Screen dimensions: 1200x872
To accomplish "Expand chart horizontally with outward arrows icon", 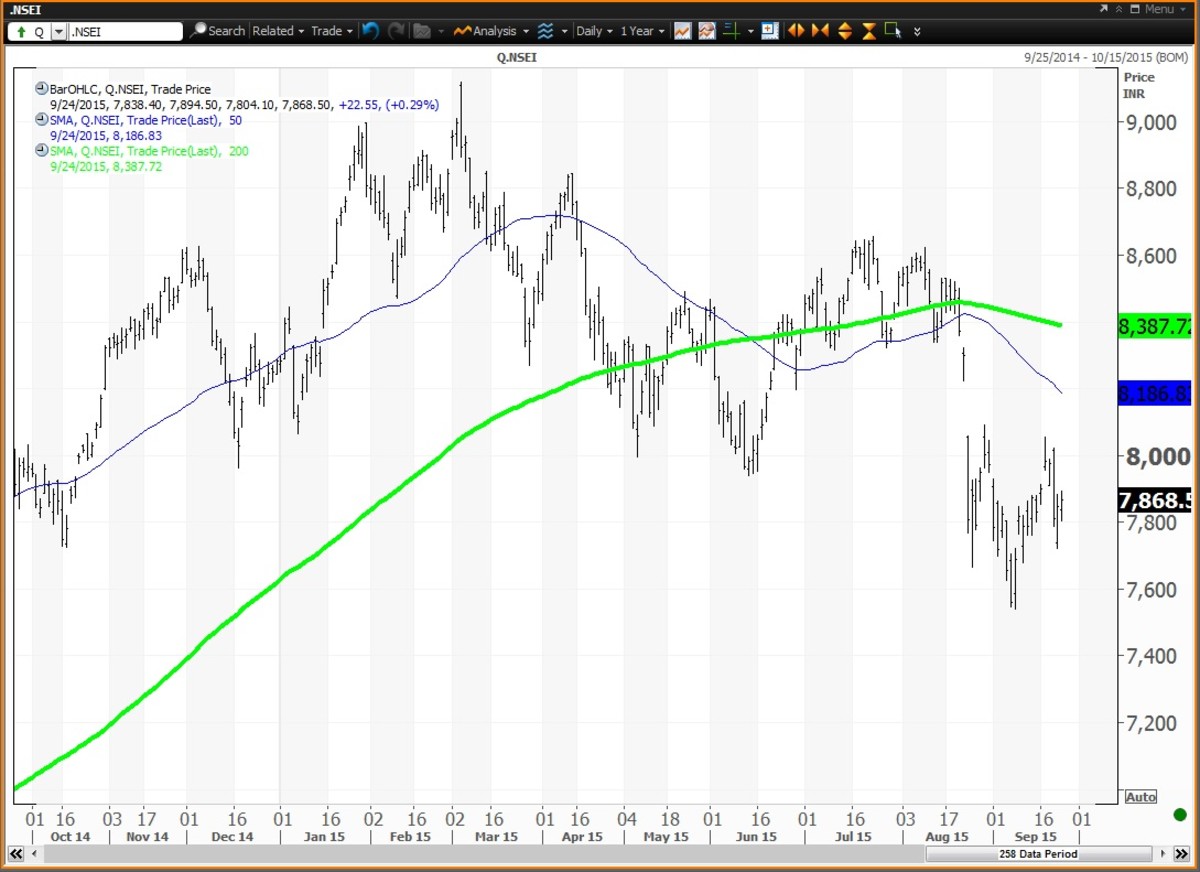I will click(796, 31).
